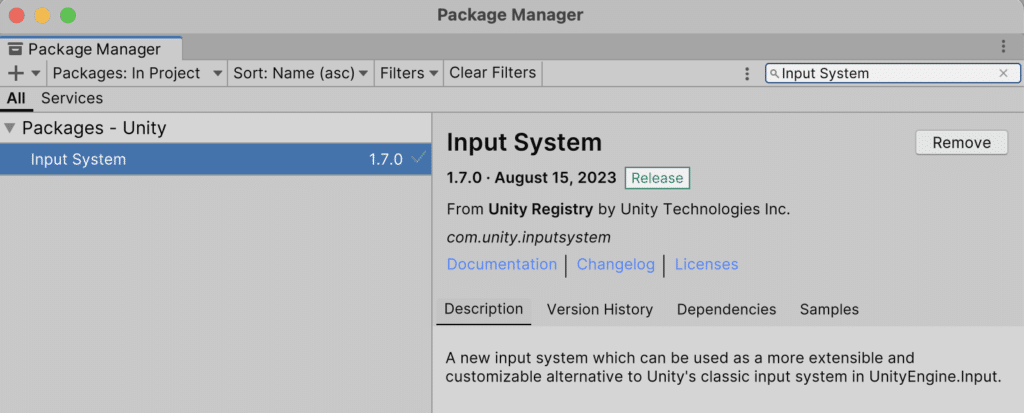Open the toolbar three-dot options menu

coord(747,73)
